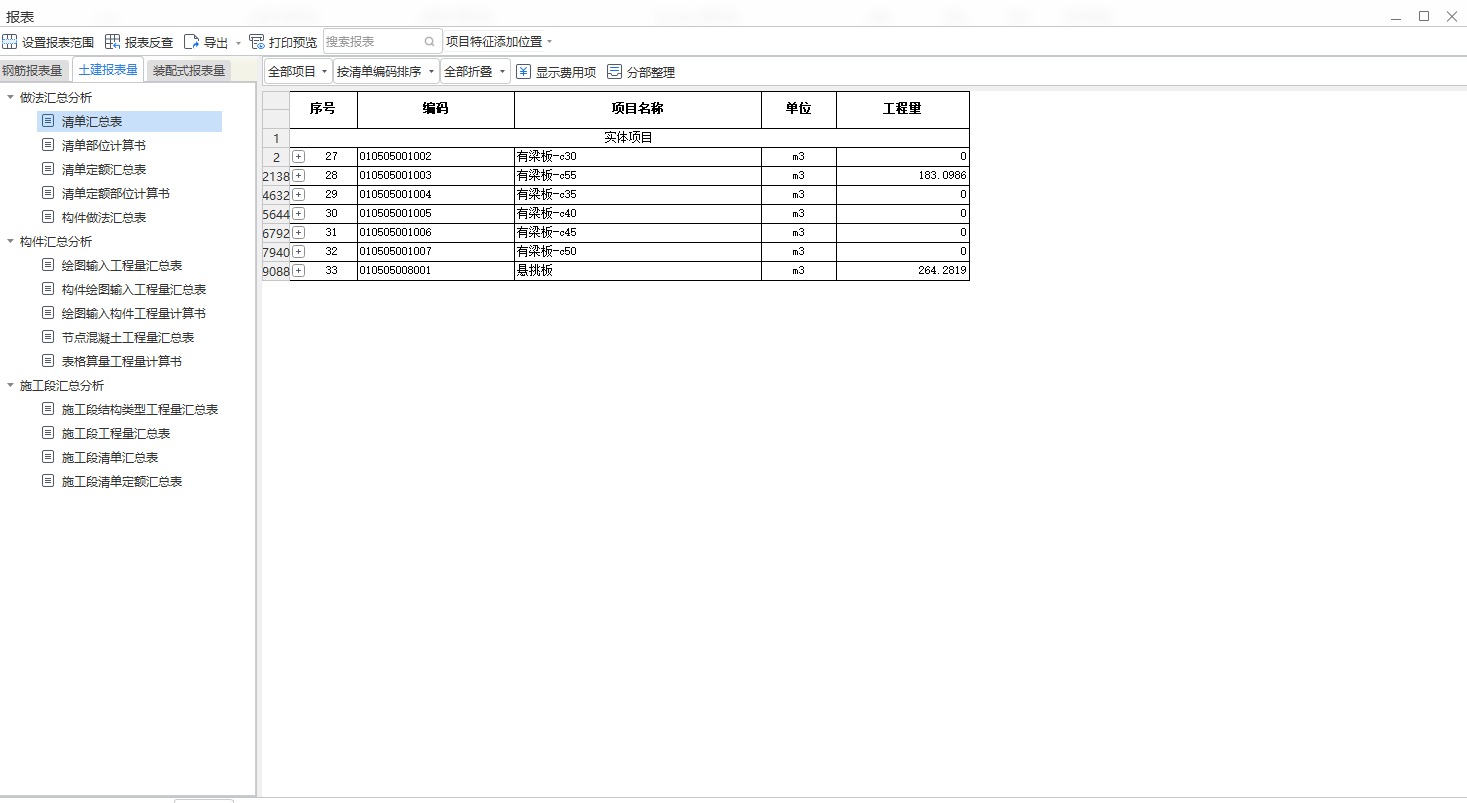Image resolution: width=1467 pixels, height=803 pixels.
Task: Expand row 30 有梁板-c40 plus box
Action: click(x=298, y=214)
